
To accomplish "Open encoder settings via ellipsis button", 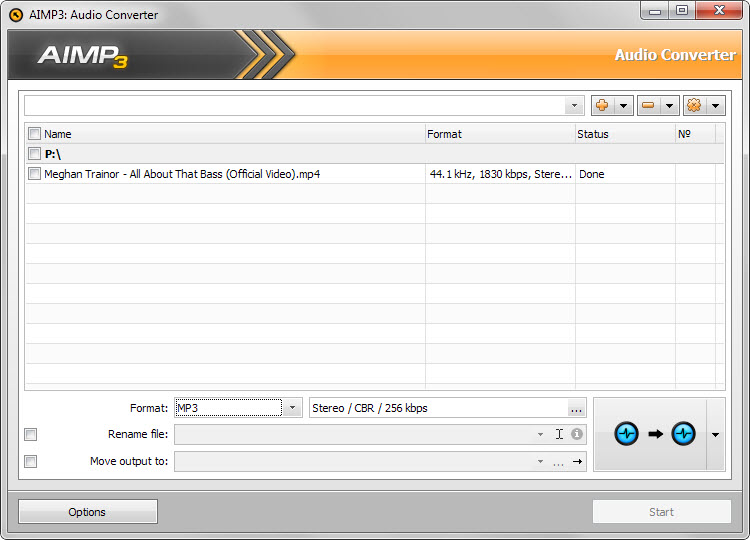I will coord(576,409).
